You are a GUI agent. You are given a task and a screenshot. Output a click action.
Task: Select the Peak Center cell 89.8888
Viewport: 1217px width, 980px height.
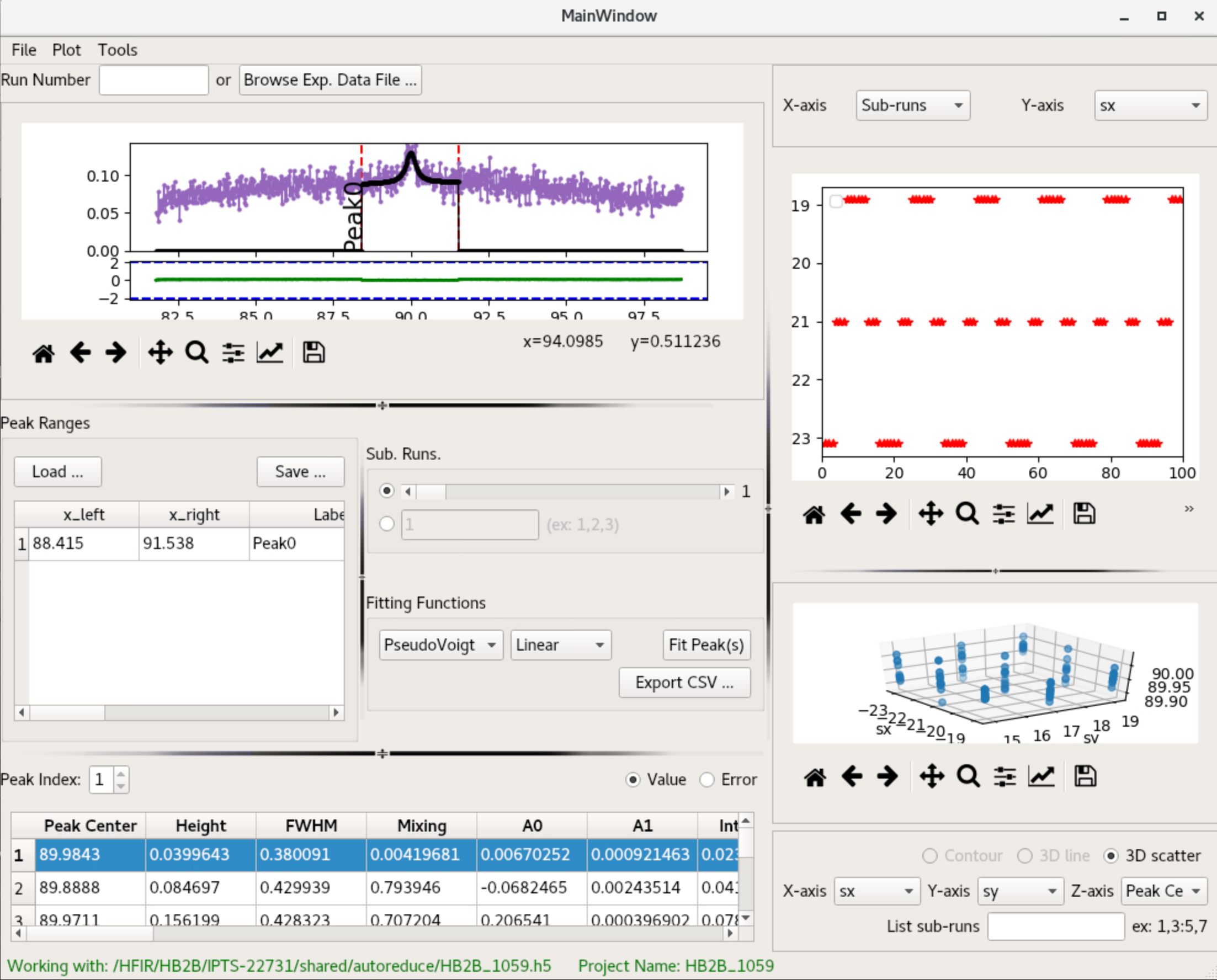click(x=91, y=888)
